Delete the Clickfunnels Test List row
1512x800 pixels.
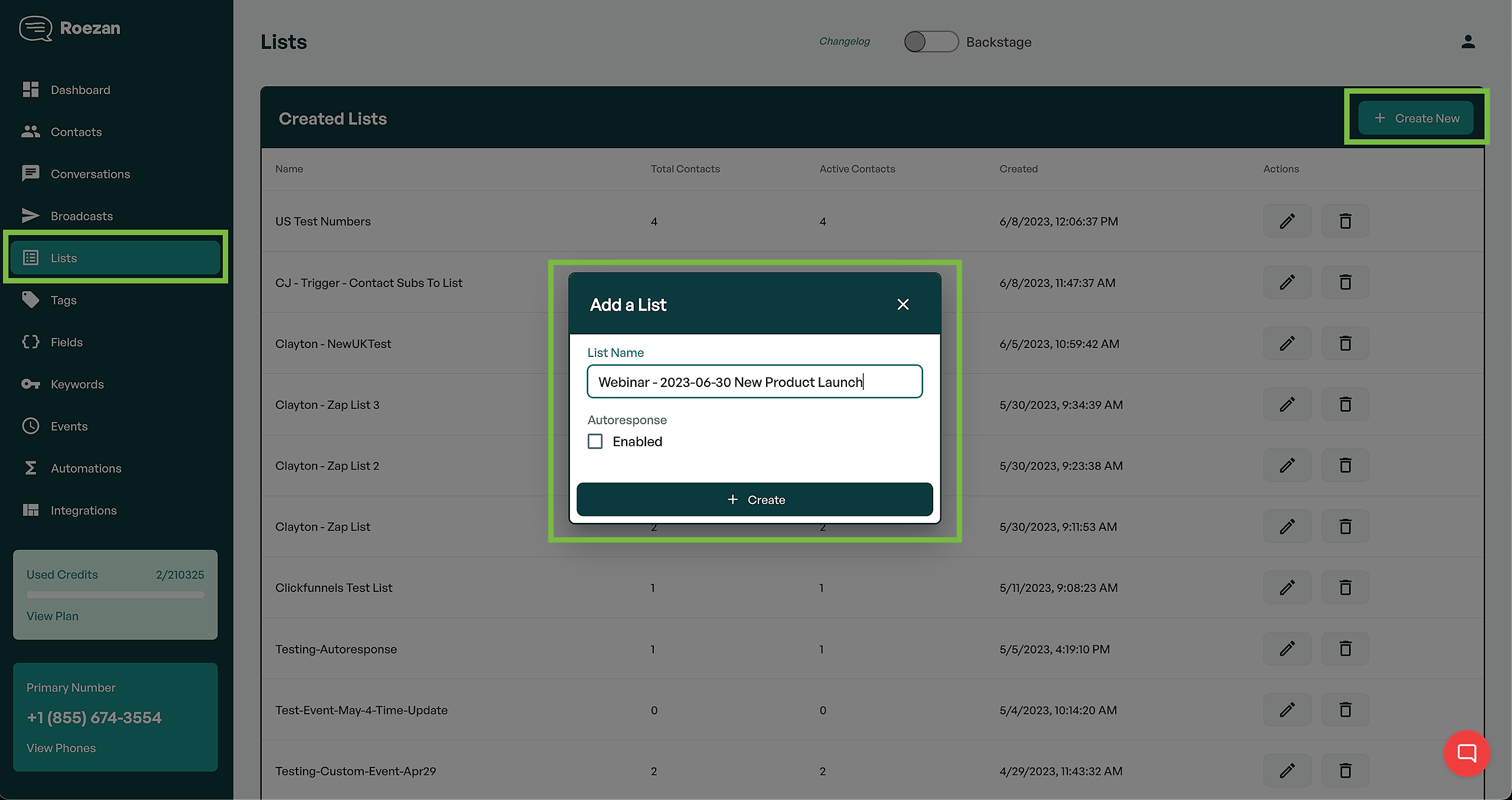click(1345, 587)
